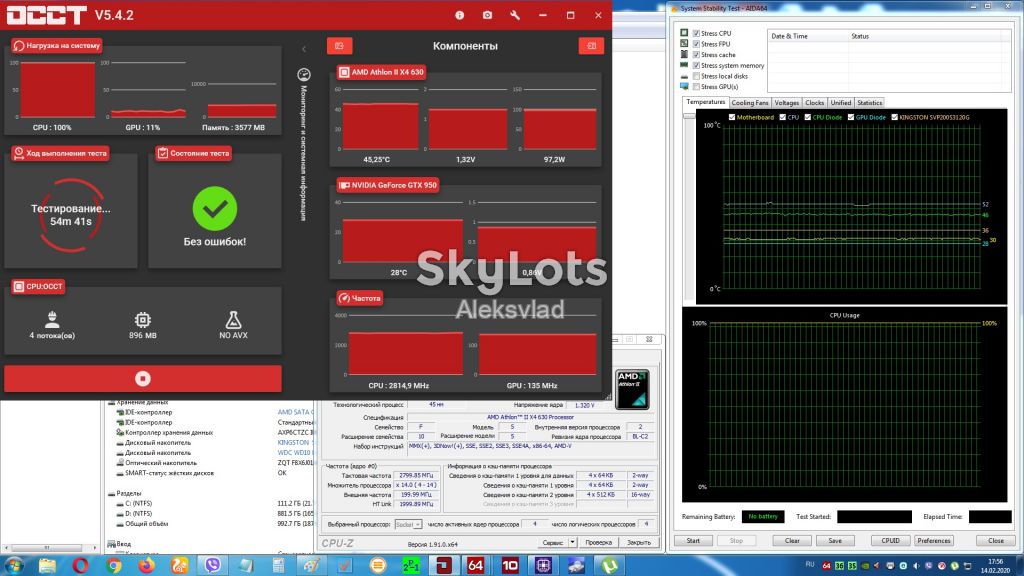The width and height of the screenshot is (1024, 576).
Task: Click 'Нагрузка на систему' section label
Action: click(56, 46)
